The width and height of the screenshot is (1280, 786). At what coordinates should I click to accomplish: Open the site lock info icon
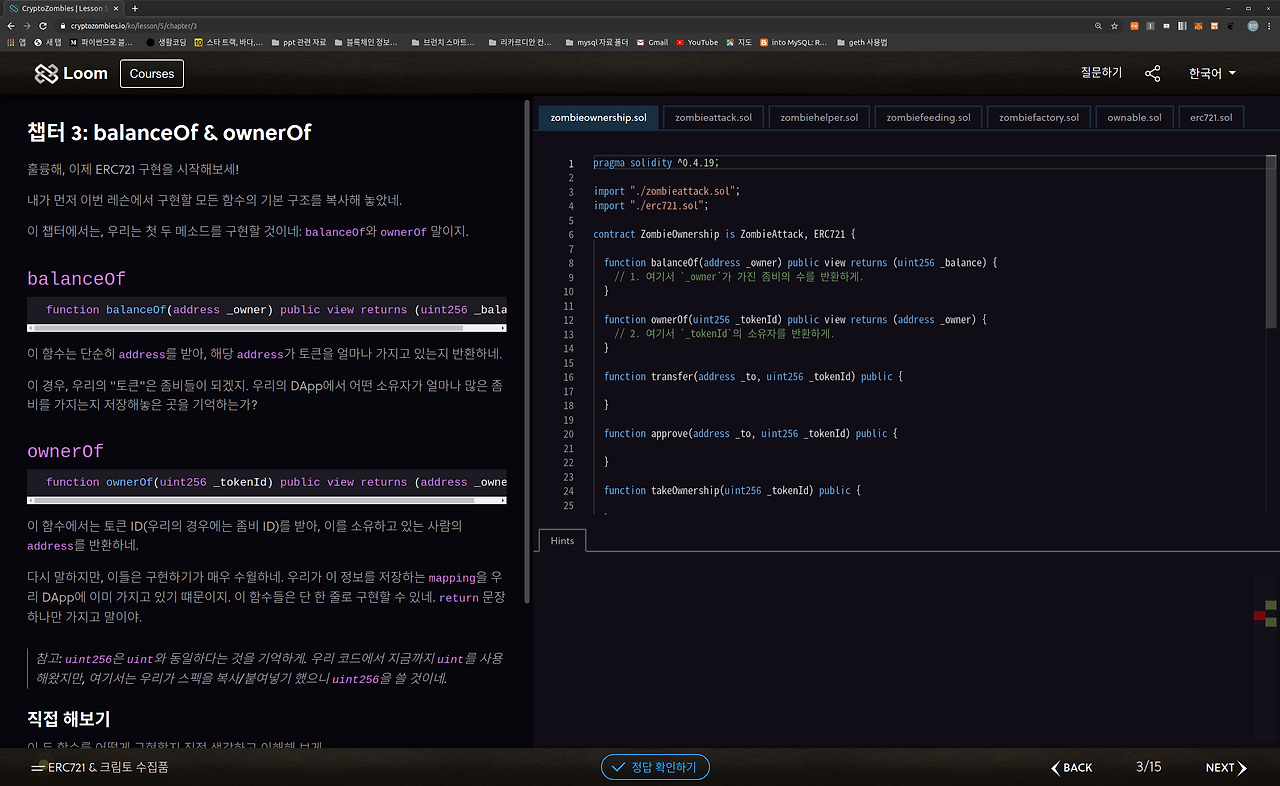(x=62, y=25)
